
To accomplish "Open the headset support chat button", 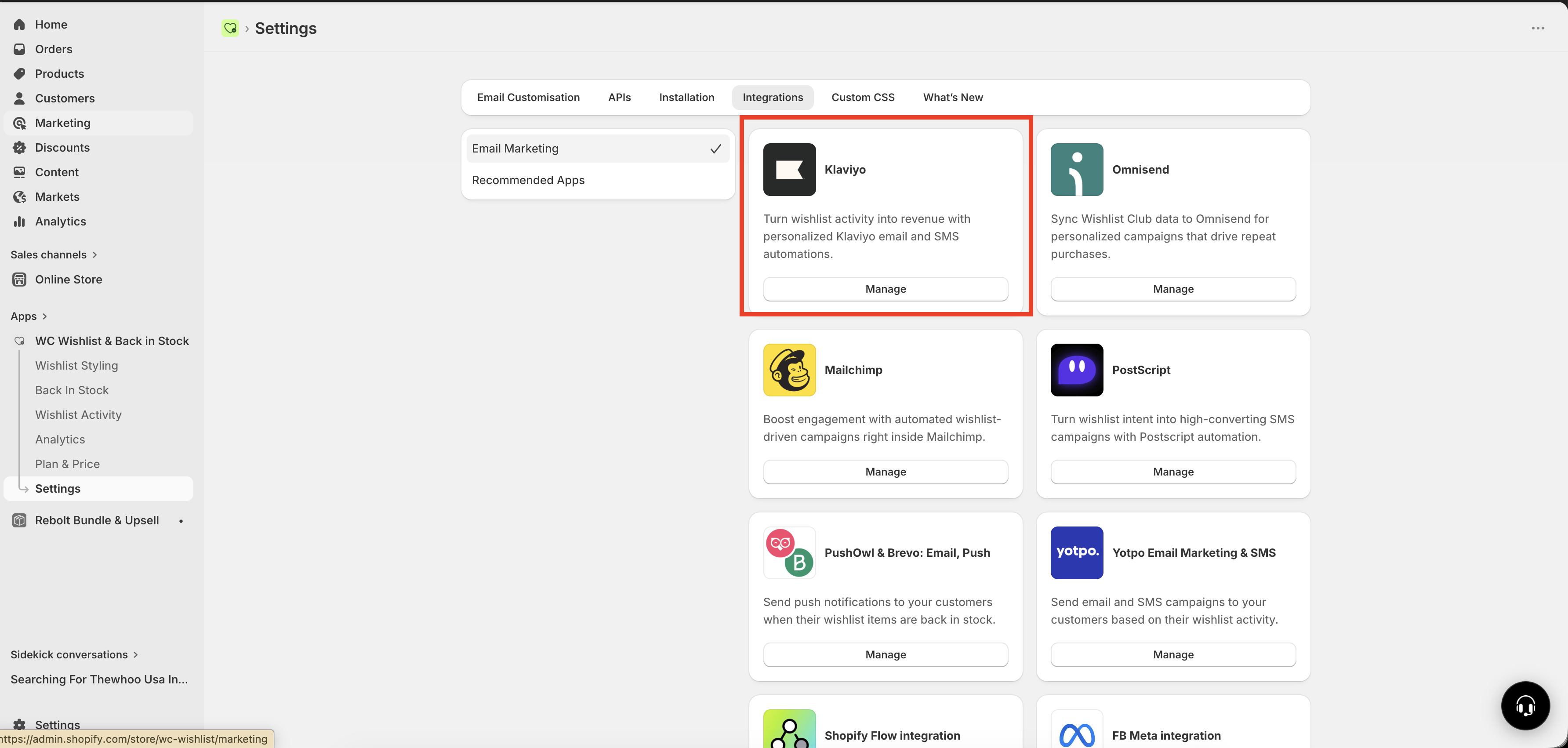I will 1525,705.
